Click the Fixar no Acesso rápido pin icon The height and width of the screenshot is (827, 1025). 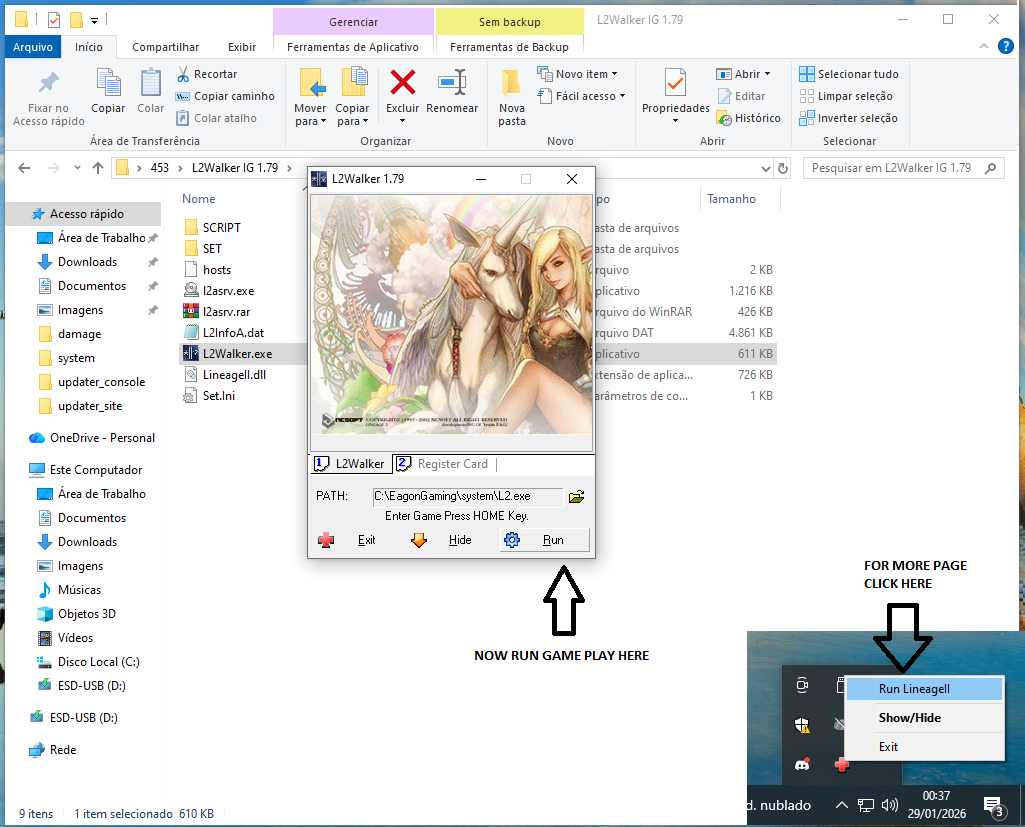48,83
